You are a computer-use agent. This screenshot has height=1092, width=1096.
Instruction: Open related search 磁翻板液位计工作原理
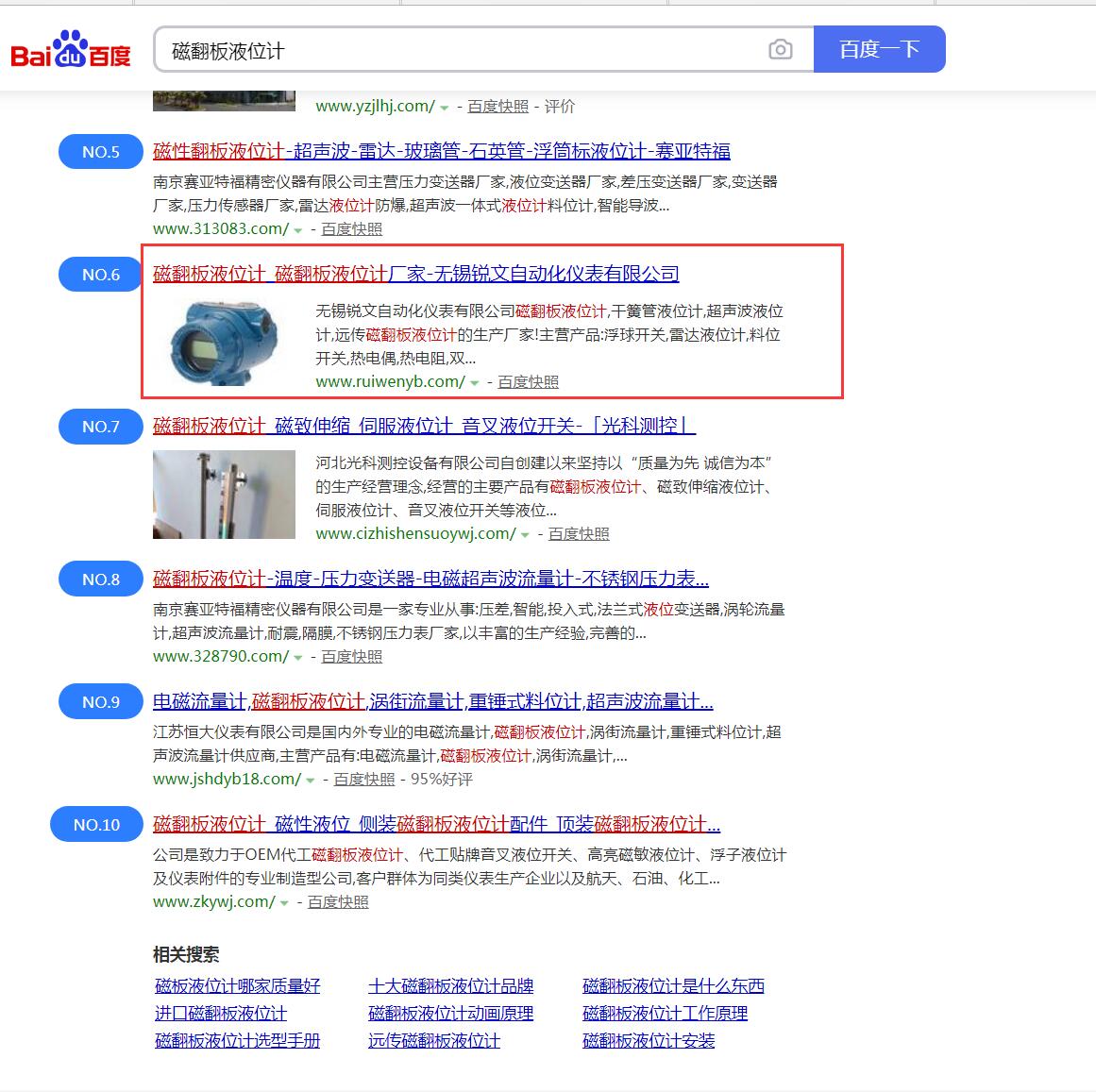point(666,1013)
